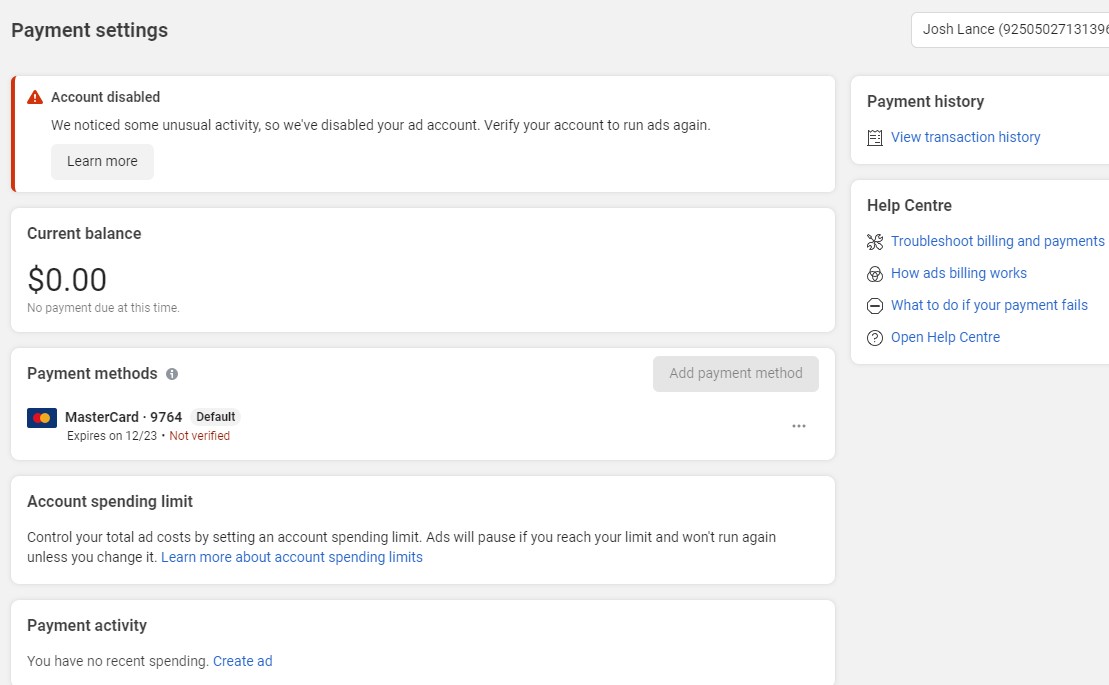This screenshot has height=685, width=1109.
Task: Click the Add payment method button
Action: coord(736,373)
